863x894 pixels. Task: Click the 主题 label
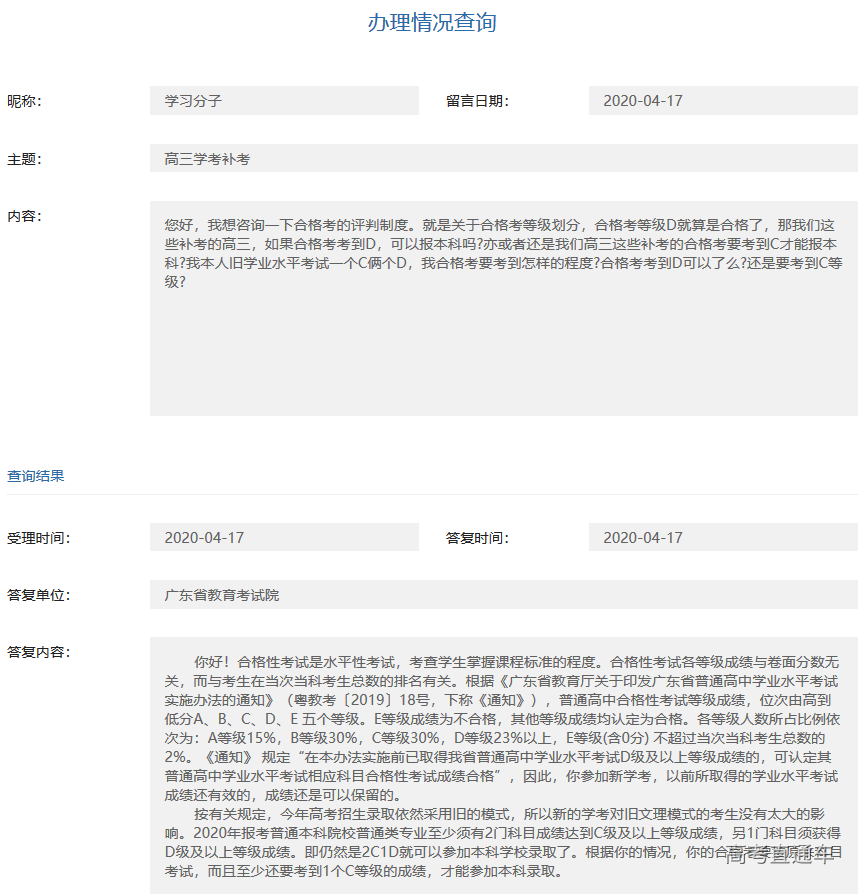tap(27, 158)
